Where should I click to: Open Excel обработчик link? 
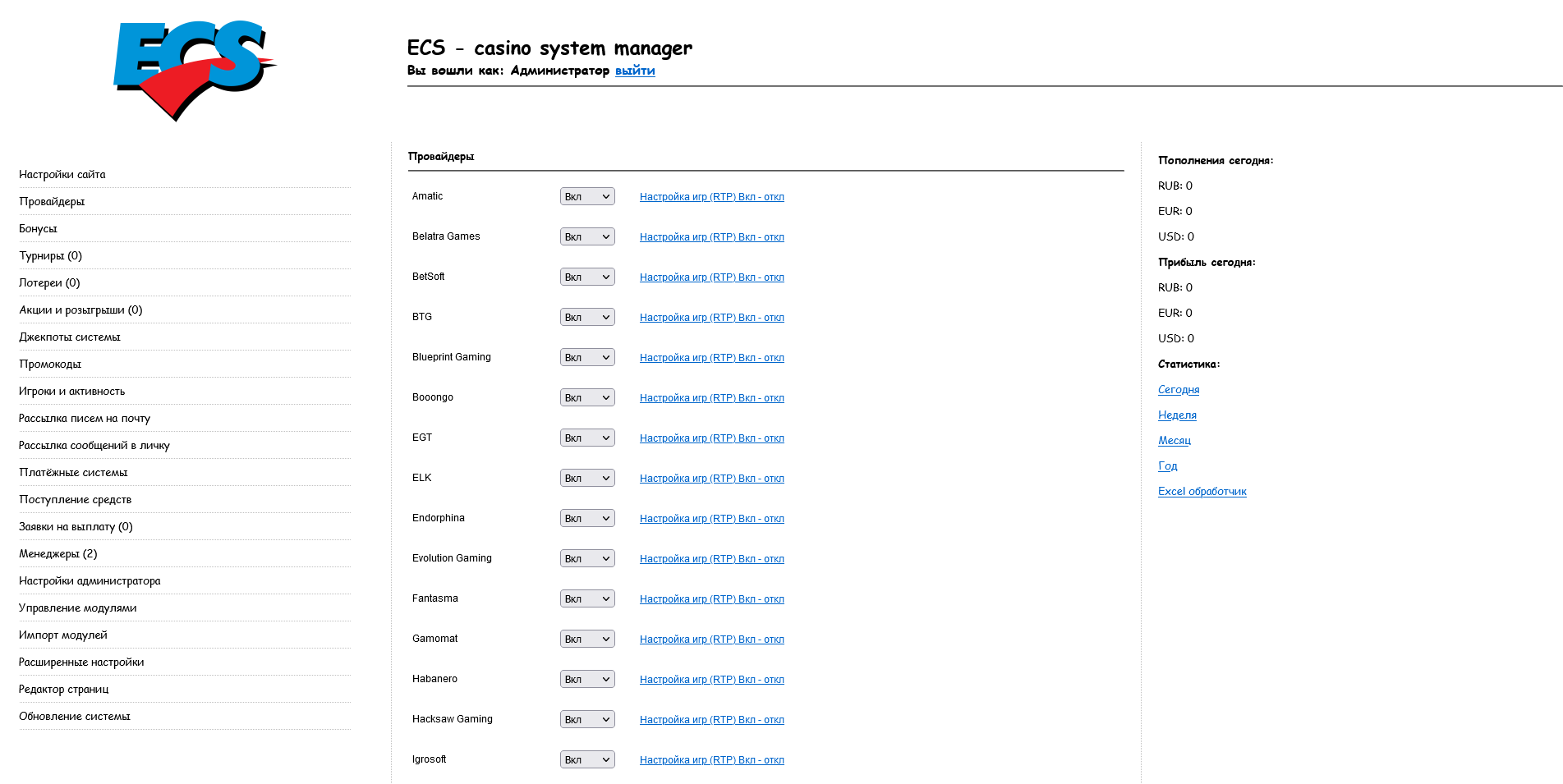(x=1202, y=492)
